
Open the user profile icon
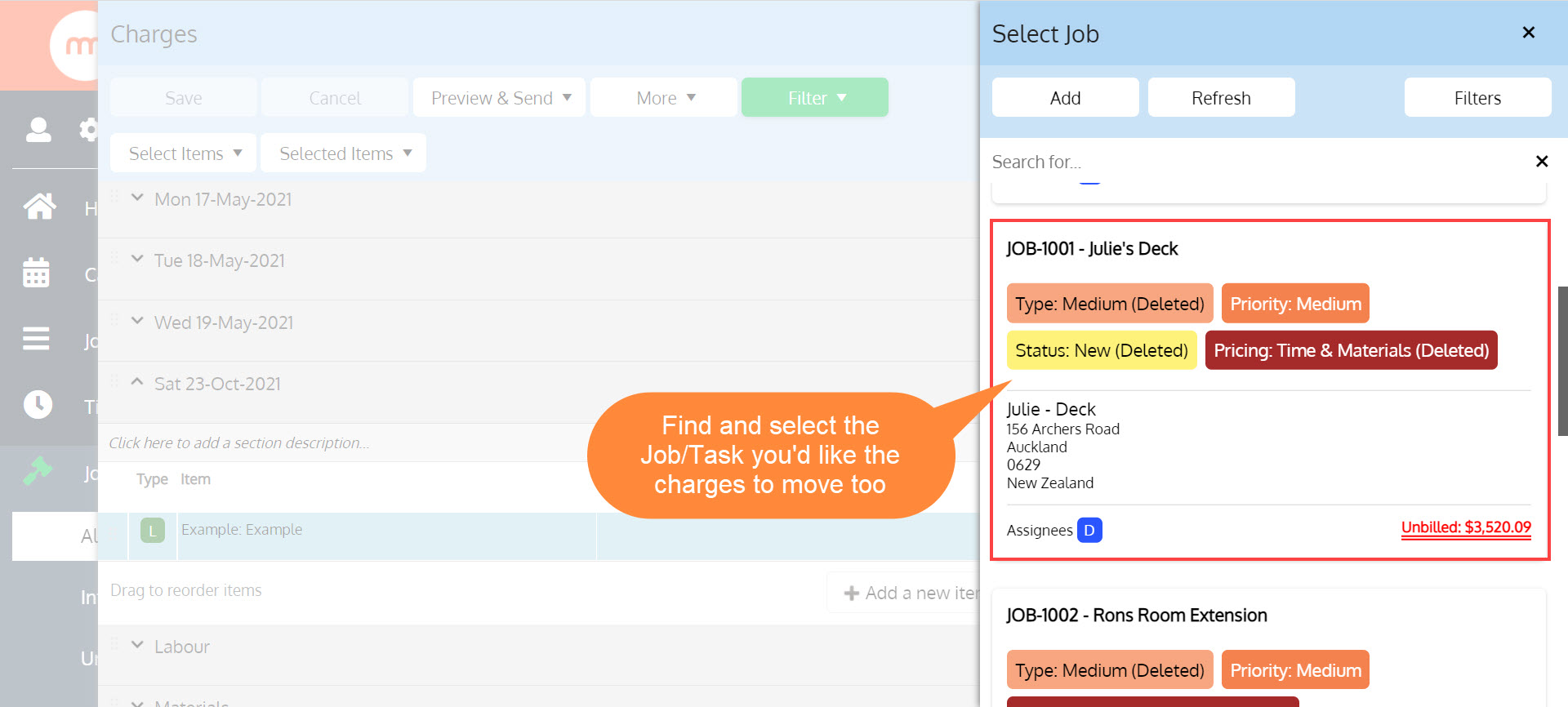(x=38, y=130)
